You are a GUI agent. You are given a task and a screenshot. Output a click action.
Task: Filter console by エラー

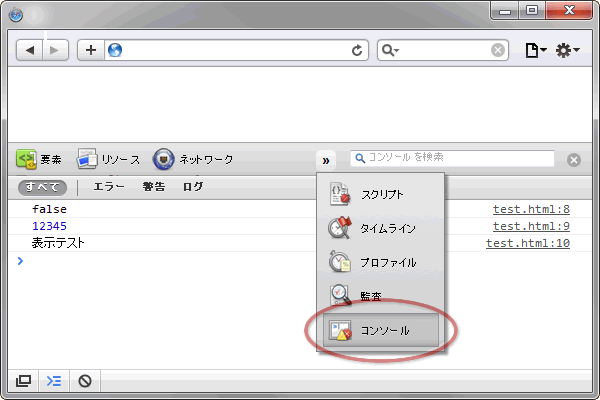tap(109, 187)
